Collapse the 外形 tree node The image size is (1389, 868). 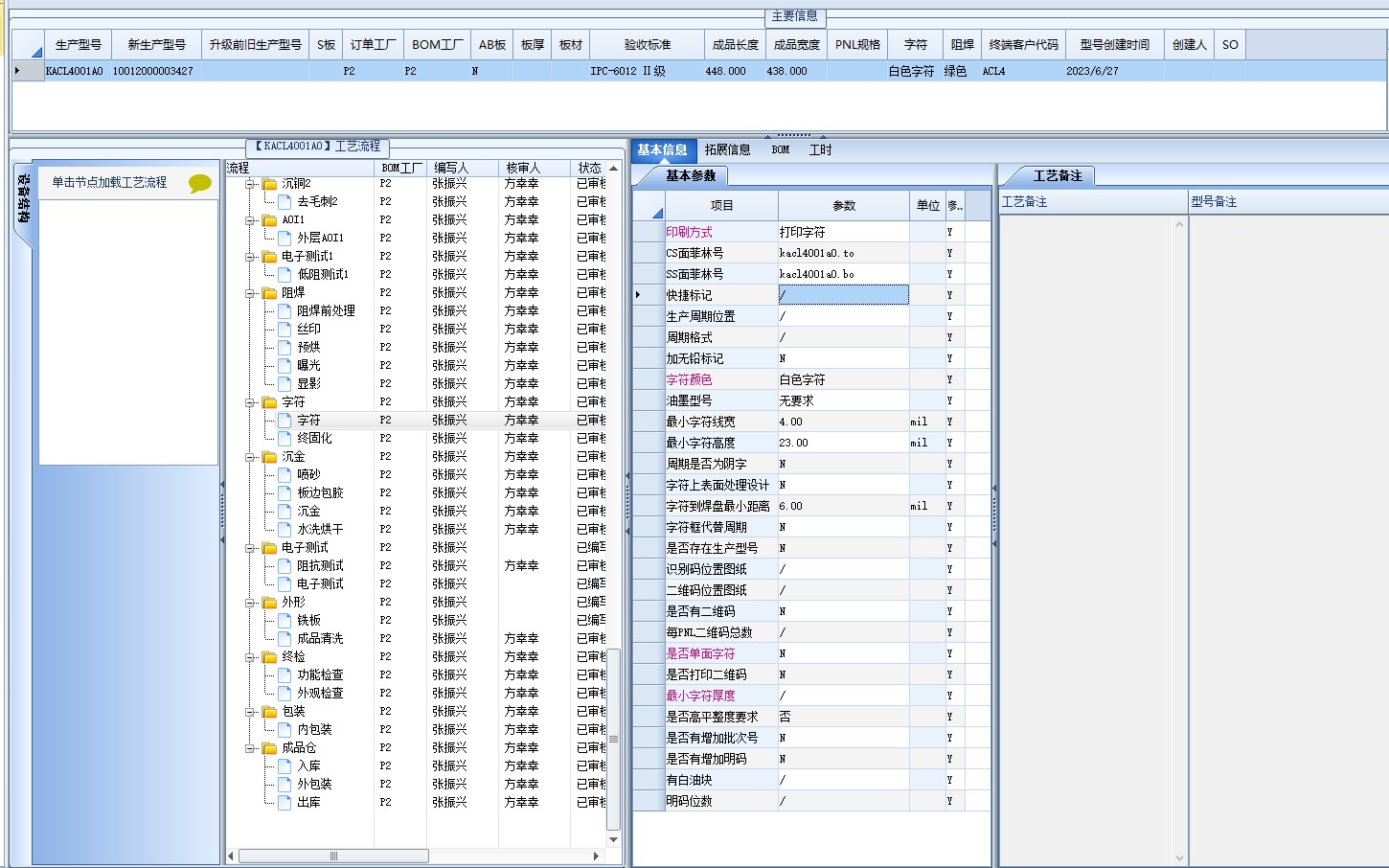point(250,603)
